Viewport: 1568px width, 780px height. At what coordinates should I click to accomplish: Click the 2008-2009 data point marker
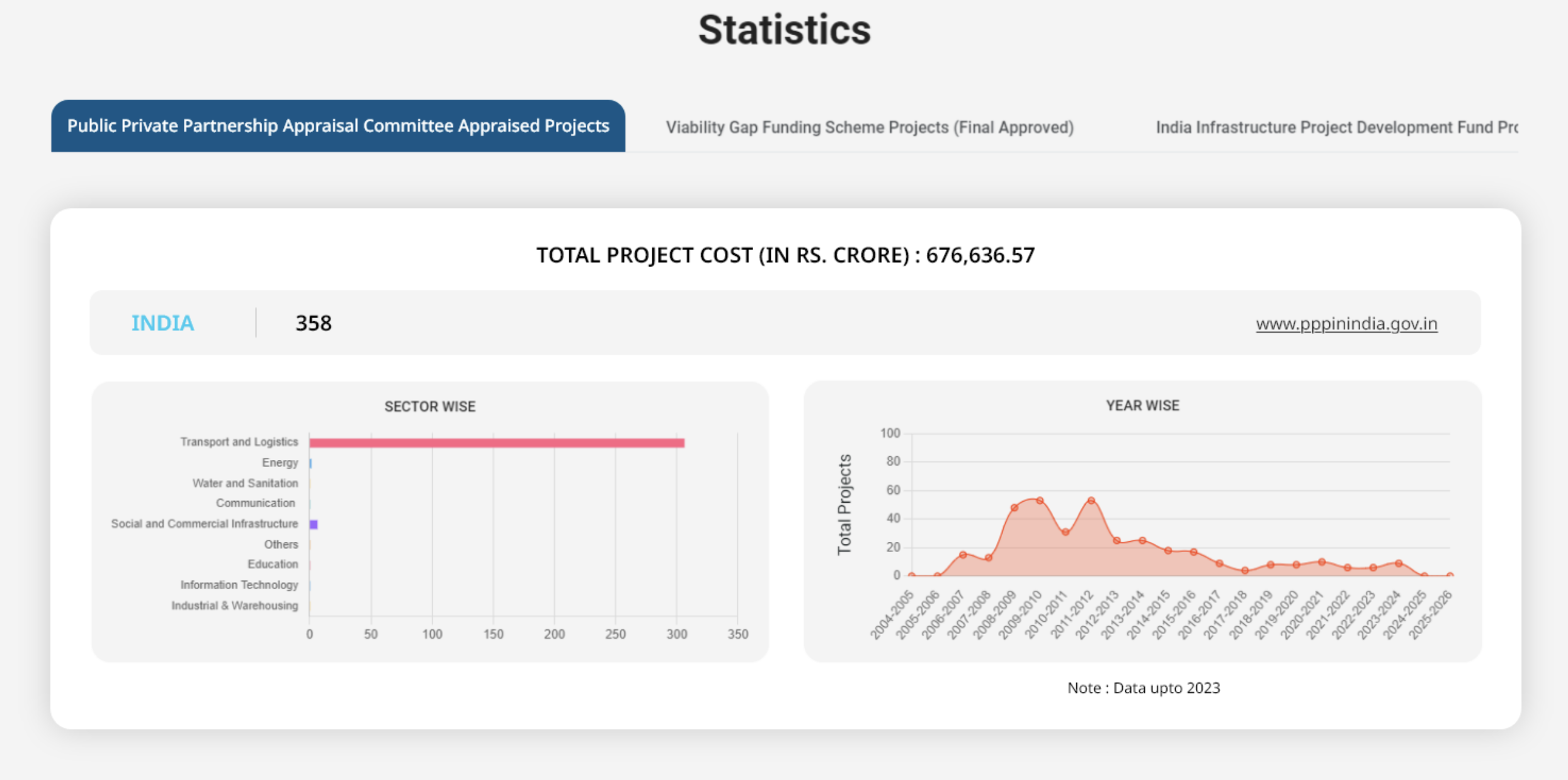[1014, 508]
